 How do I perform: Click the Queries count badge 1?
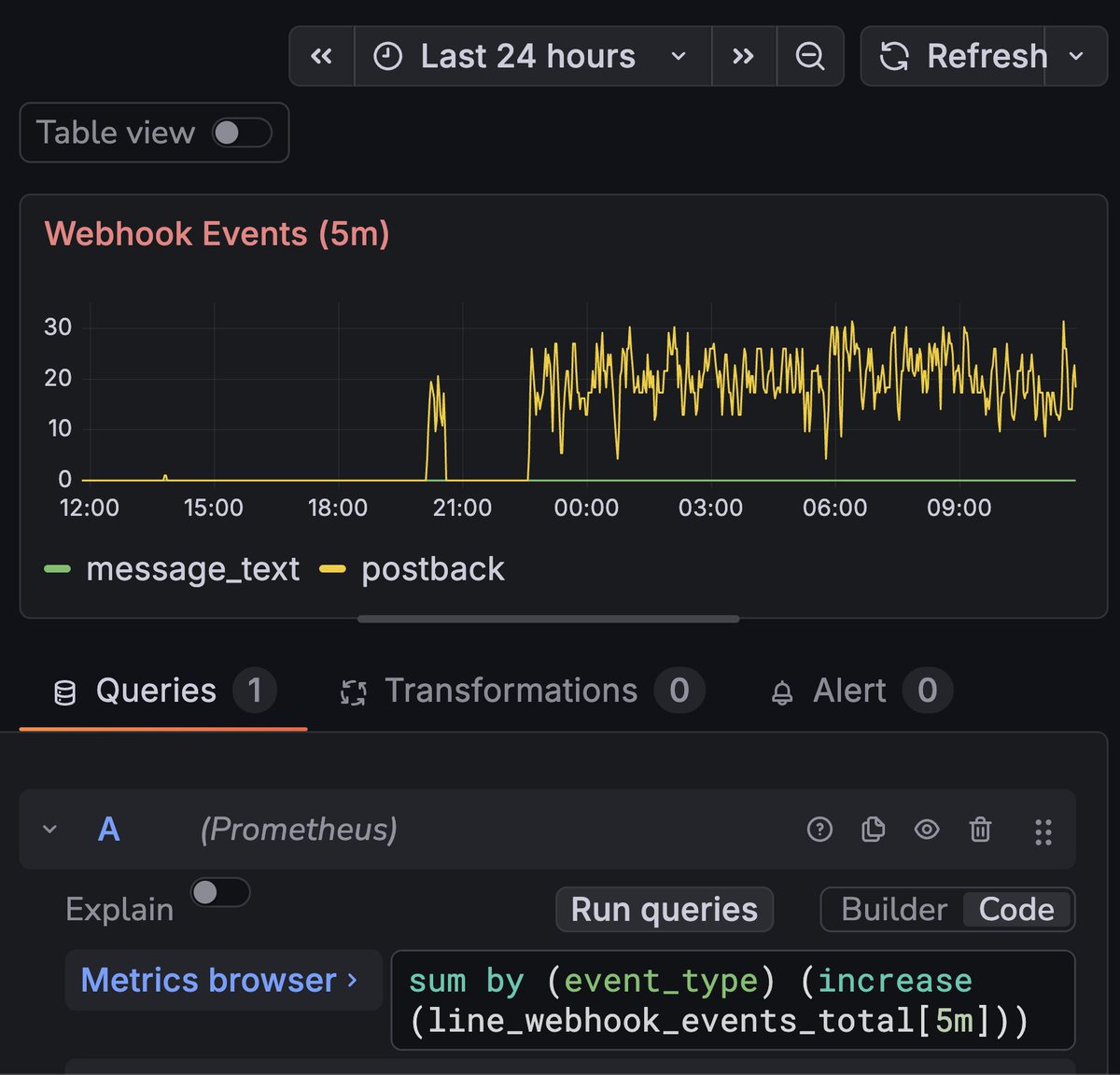click(x=255, y=691)
